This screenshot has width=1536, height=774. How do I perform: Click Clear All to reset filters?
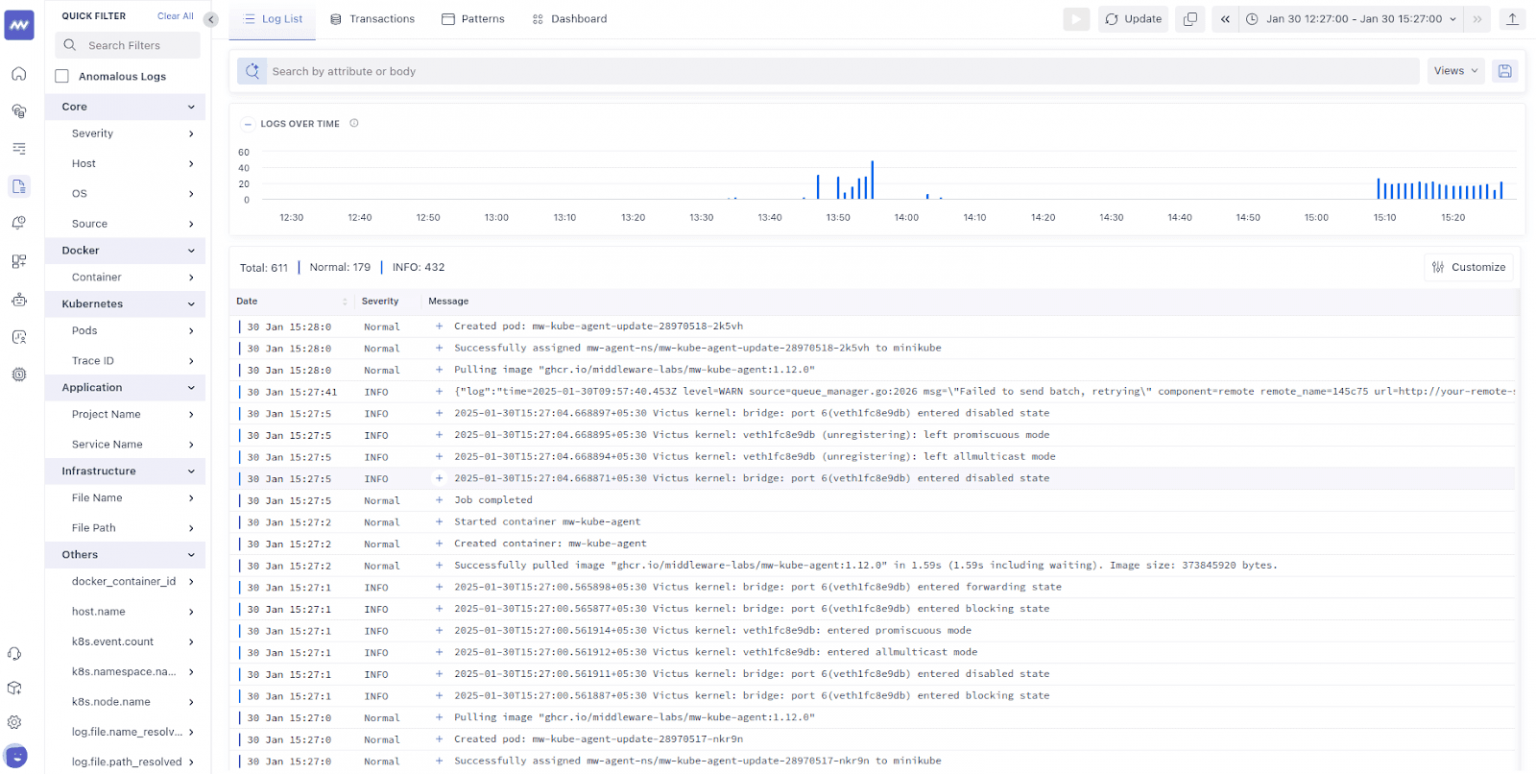175,15
